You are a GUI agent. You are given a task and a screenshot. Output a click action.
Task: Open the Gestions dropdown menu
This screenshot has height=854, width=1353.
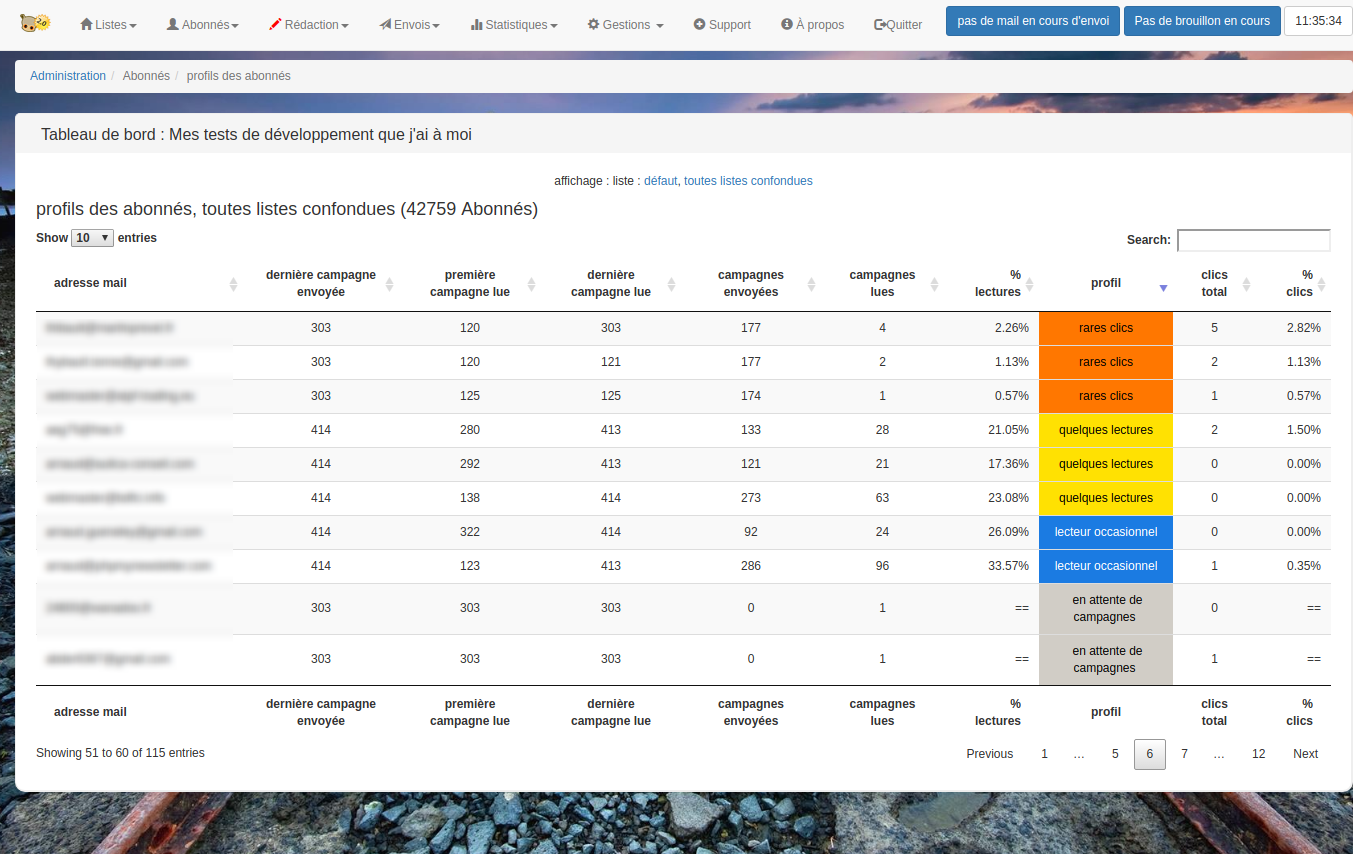(x=625, y=24)
